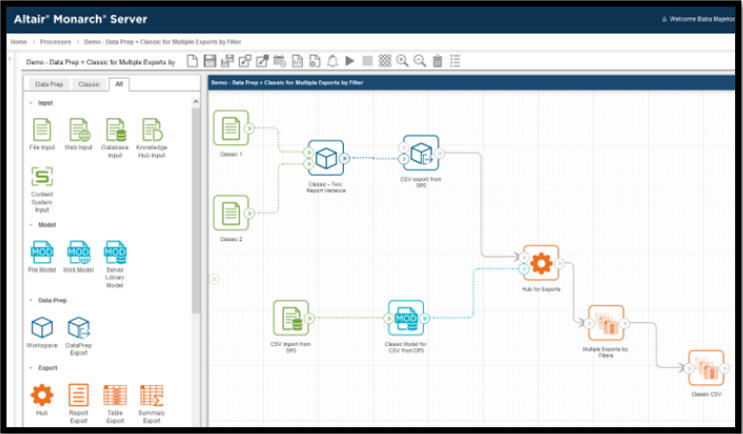Click the output port of Classic 1 node
This screenshot has width=743, height=434.
point(249,128)
